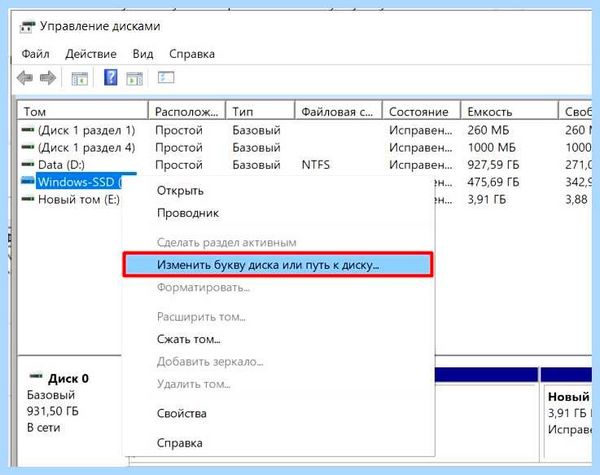Click the toolbar settings list icon
The width and height of the screenshot is (600, 475).
pos(166,77)
